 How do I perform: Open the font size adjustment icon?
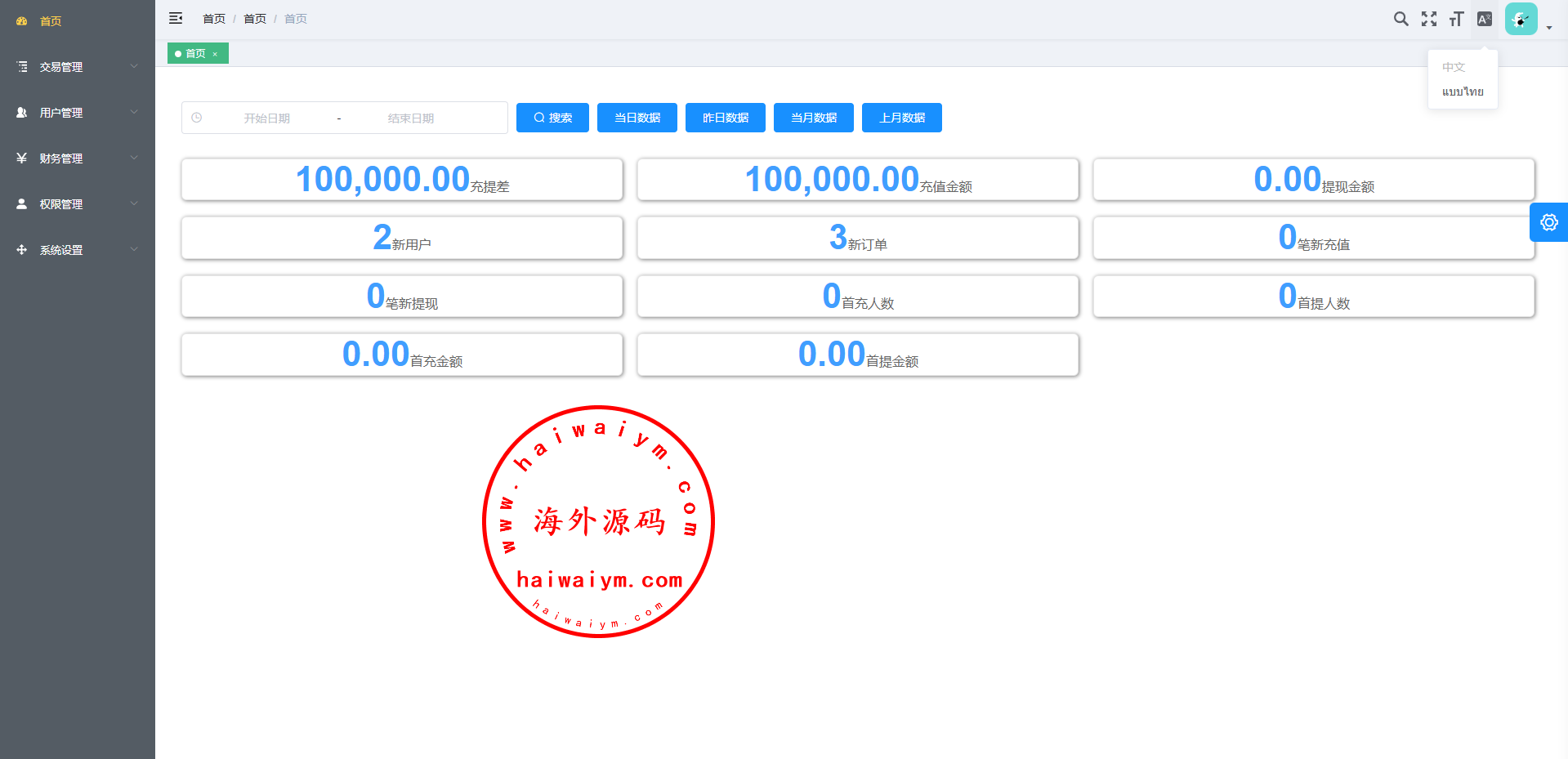1456,19
